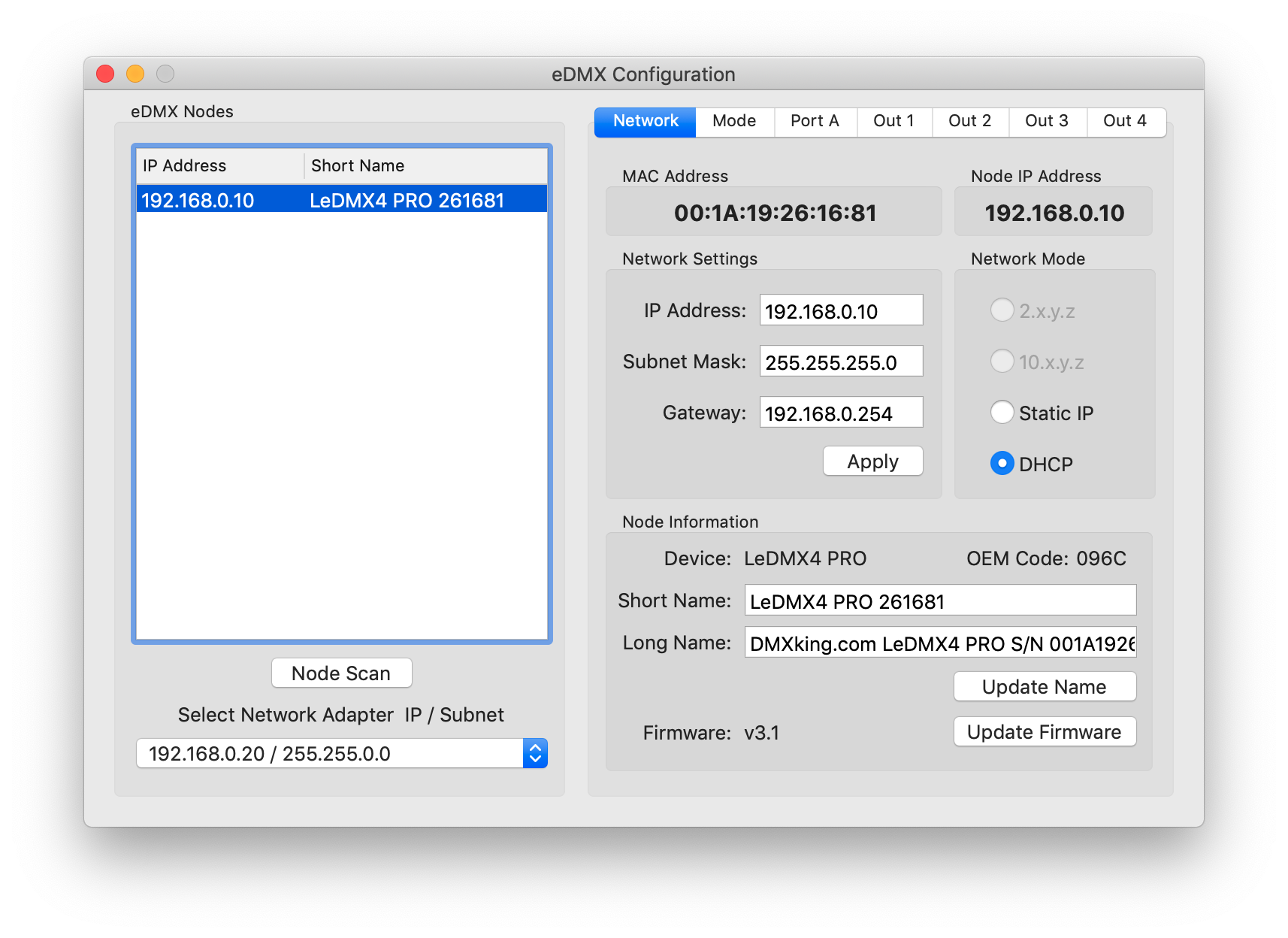Click the Firmware version v3.1 text
The width and height of the screenshot is (1288, 938).
pos(761,733)
